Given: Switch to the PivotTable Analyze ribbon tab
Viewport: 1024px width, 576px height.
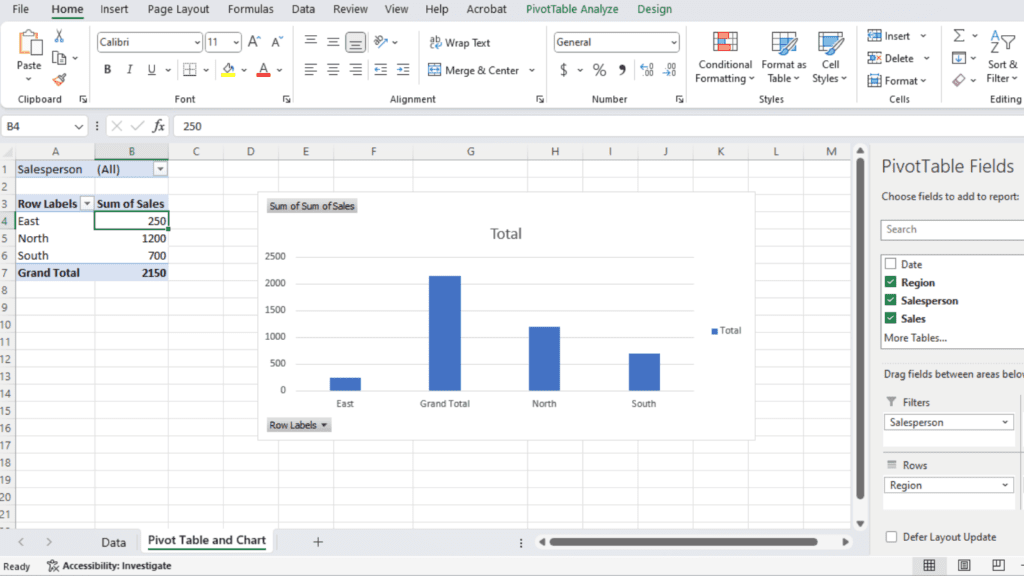Looking at the screenshot, I should coord(571,9).
